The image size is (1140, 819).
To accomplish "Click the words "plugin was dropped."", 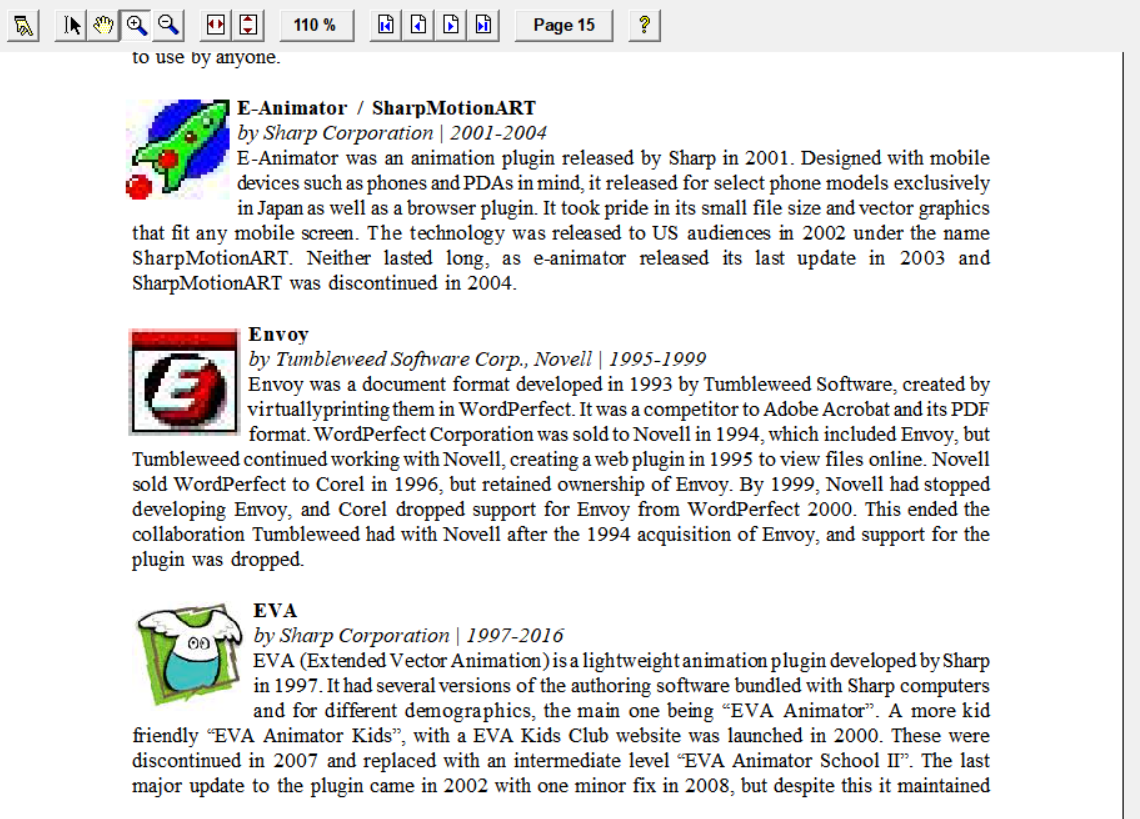I will (217, 559).
